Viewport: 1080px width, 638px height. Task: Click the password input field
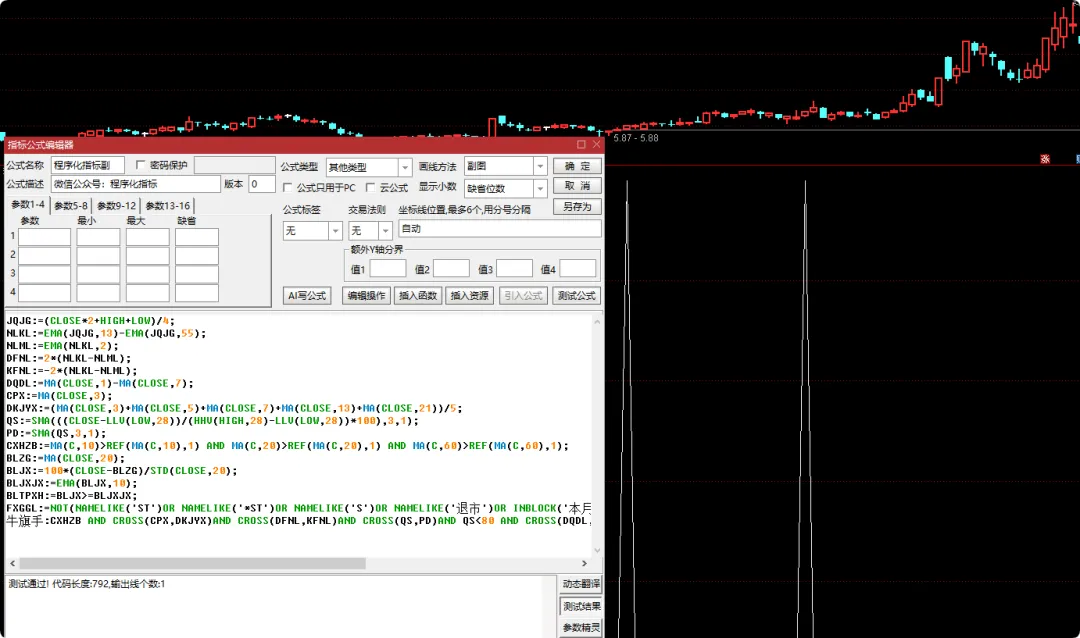pos(234,165)
